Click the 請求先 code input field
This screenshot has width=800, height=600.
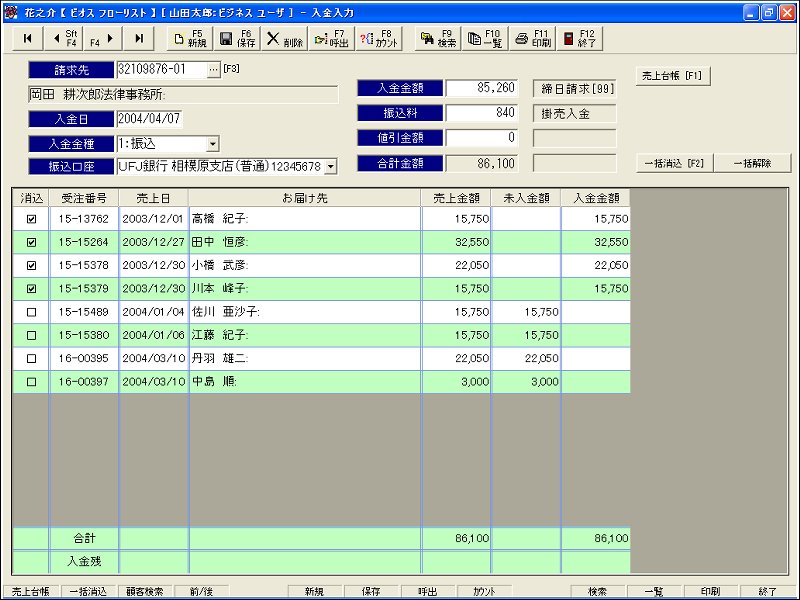[162, 69]
